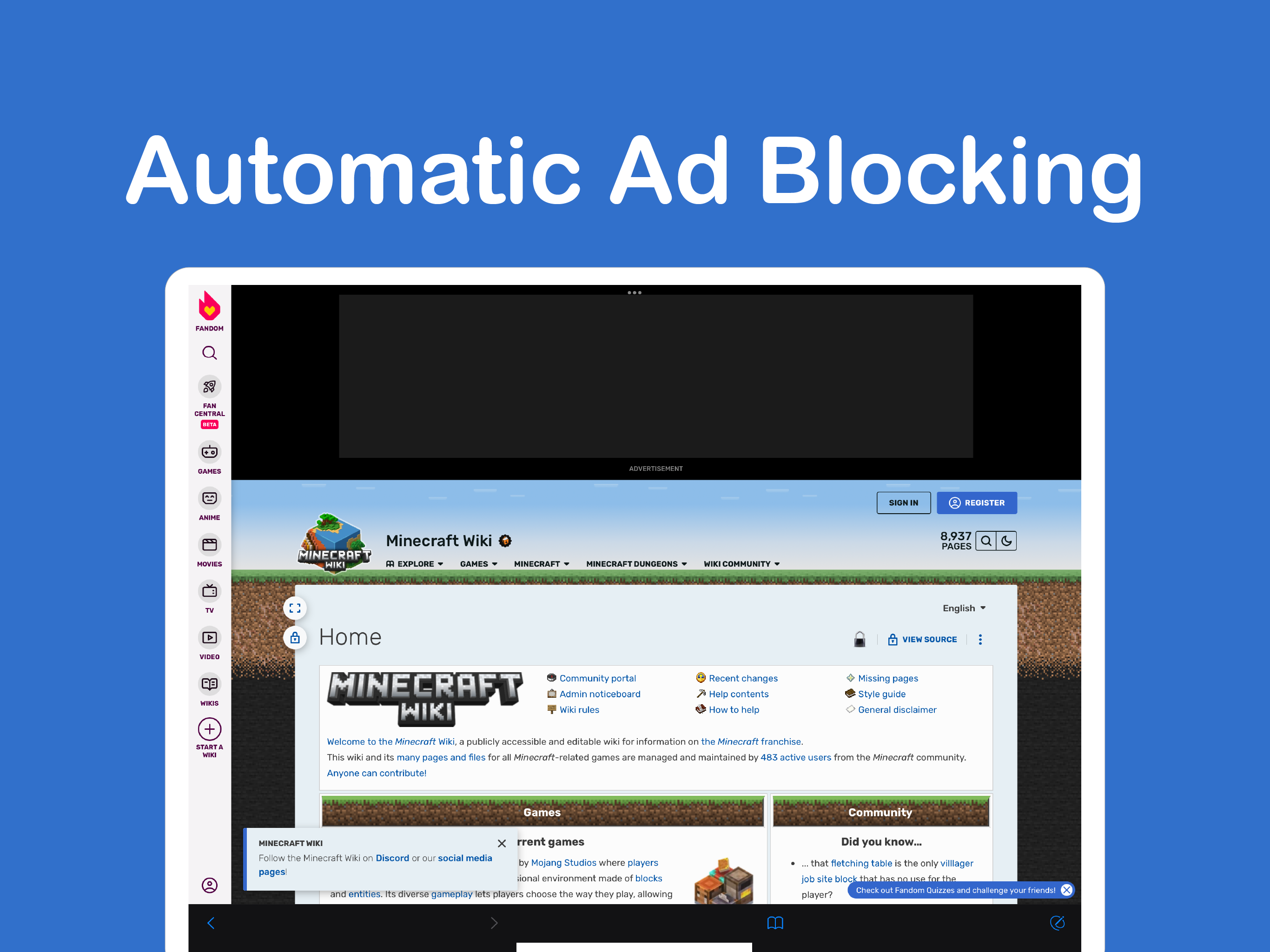The image size is (1270, 952).
Task: Tap the browser back arrow
Action: point(211,923)
